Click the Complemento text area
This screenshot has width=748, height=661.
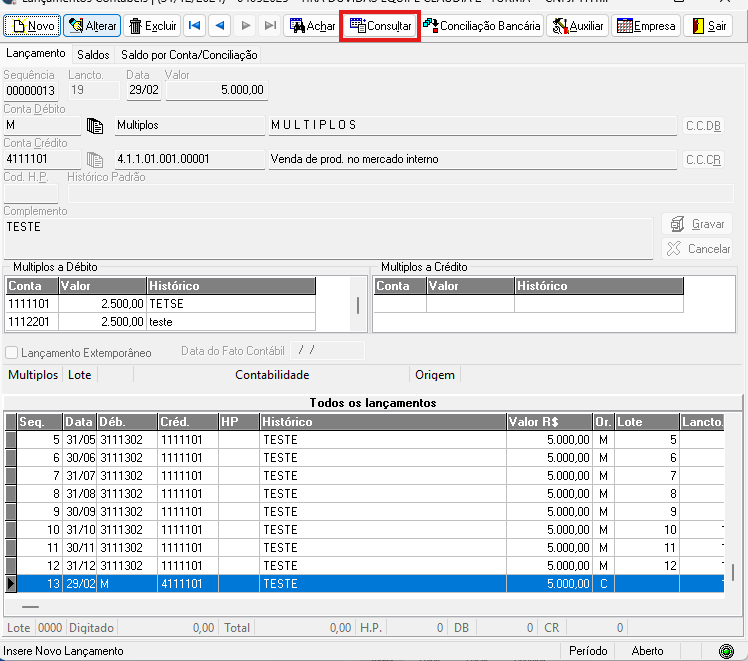click(x=328, y=238)
